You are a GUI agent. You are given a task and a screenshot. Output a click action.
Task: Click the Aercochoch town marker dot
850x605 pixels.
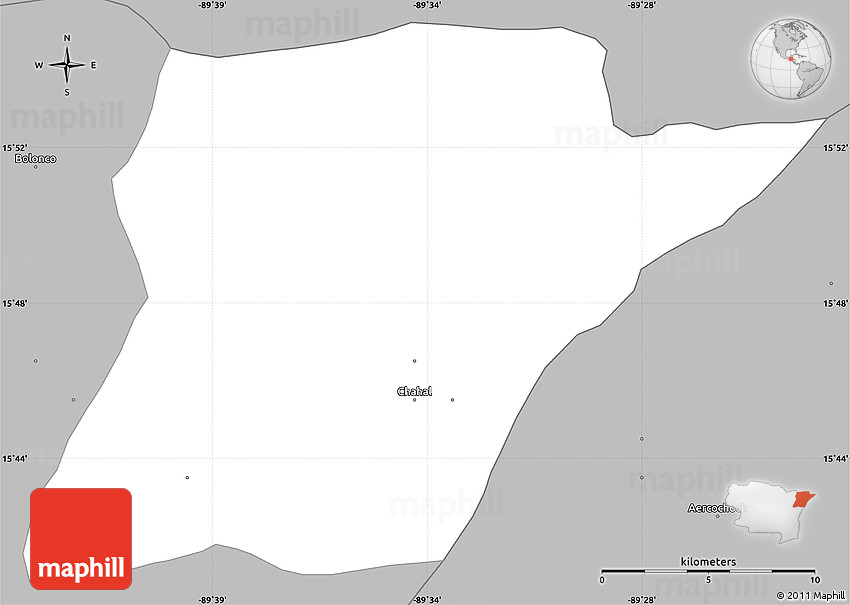tap(717, 517)
